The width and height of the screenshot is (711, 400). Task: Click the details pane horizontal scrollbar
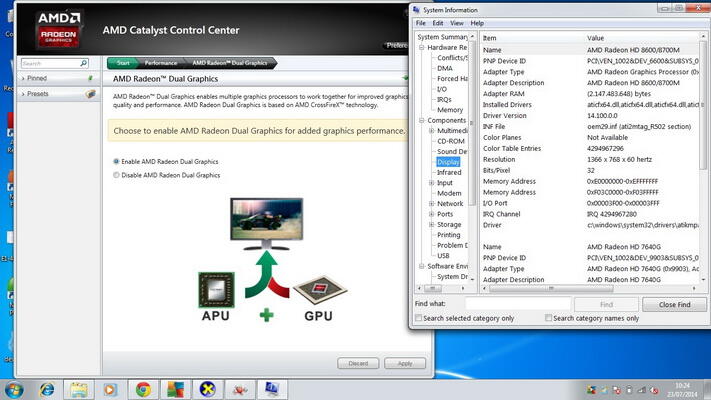point(550,288)
